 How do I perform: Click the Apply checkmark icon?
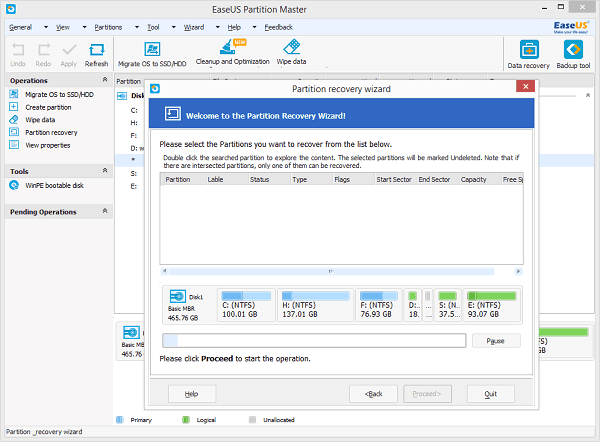(69, 50)
